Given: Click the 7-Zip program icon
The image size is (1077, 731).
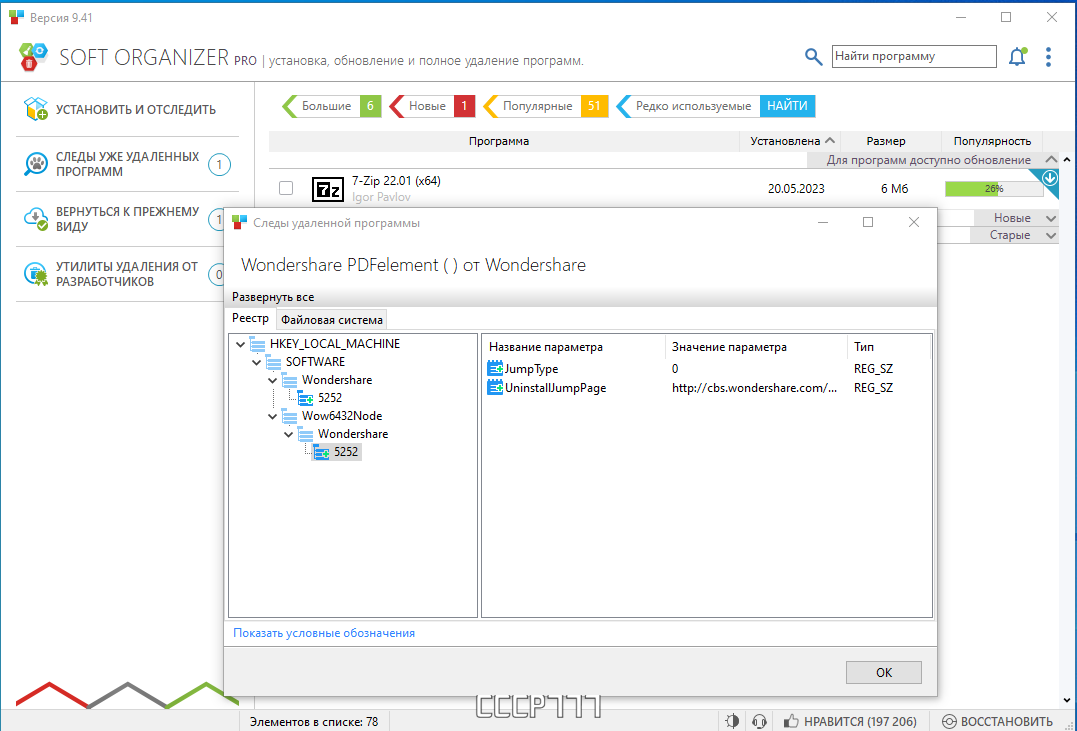Looking at the screenshot, I should coord(328,189).
